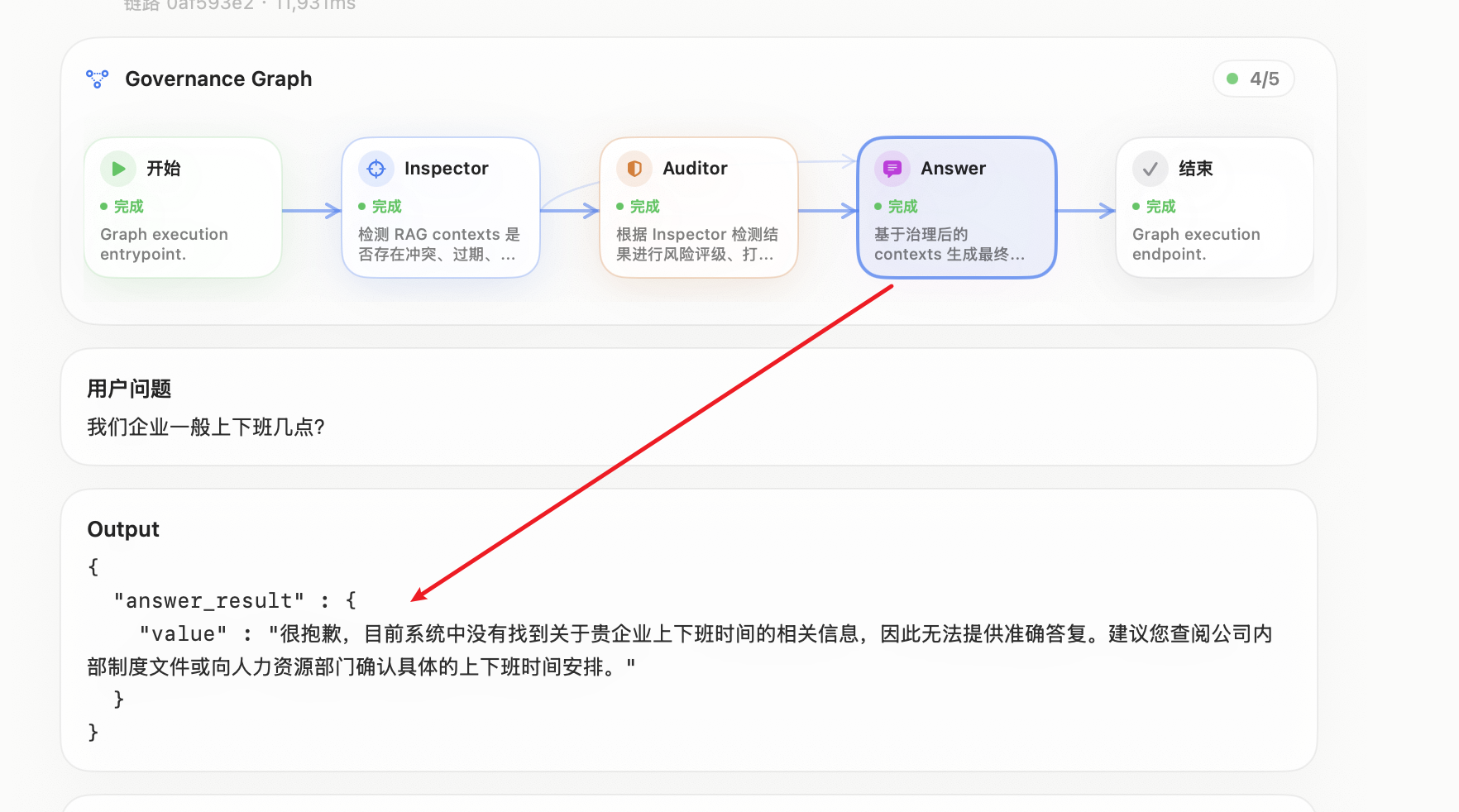Click the 用户问题 heading
This screenshot has height=812, width=1459.
click(129, 389)
